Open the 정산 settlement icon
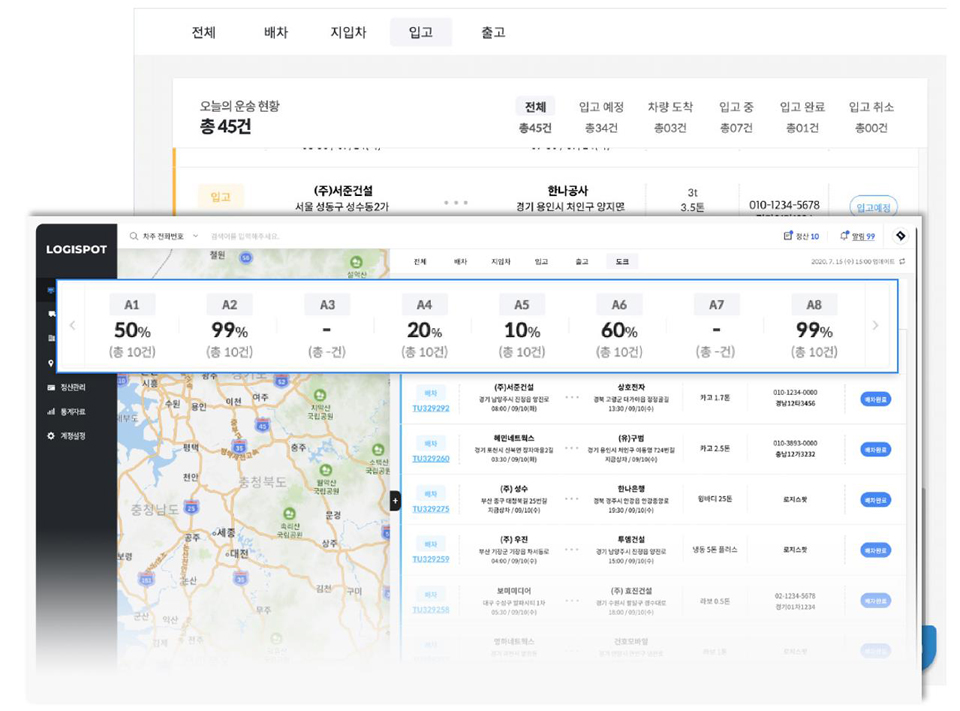Screen dimensions: 960x711 [788, 236]
